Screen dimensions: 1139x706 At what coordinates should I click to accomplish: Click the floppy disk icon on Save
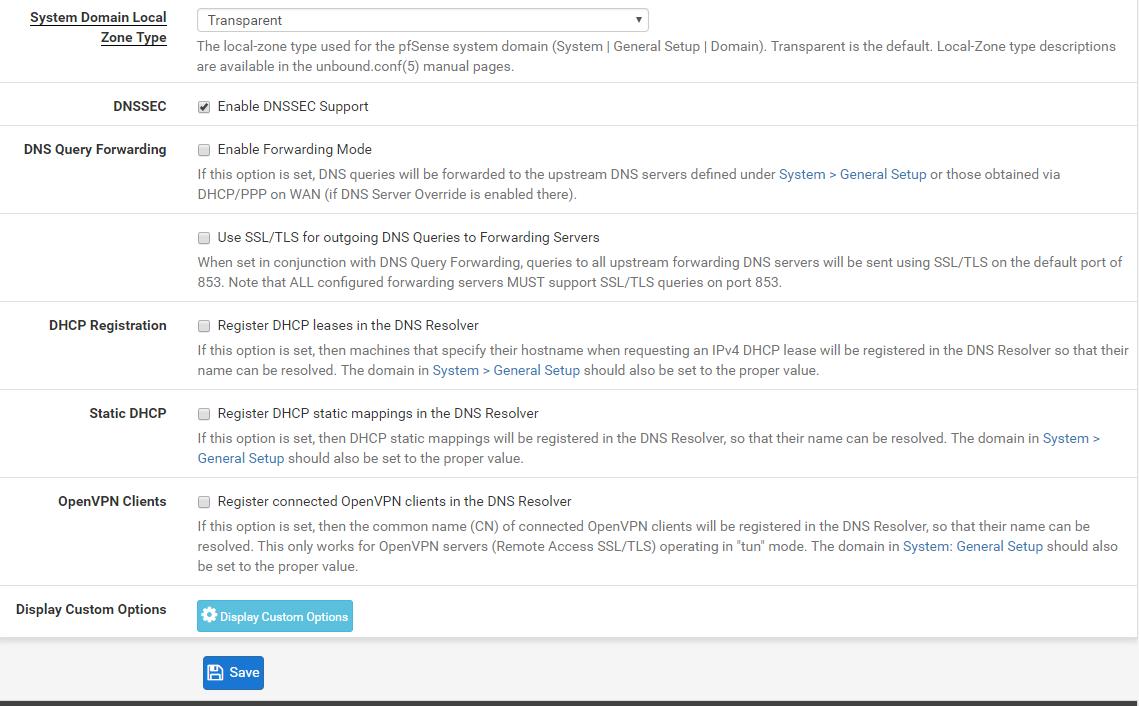(215, 673)
